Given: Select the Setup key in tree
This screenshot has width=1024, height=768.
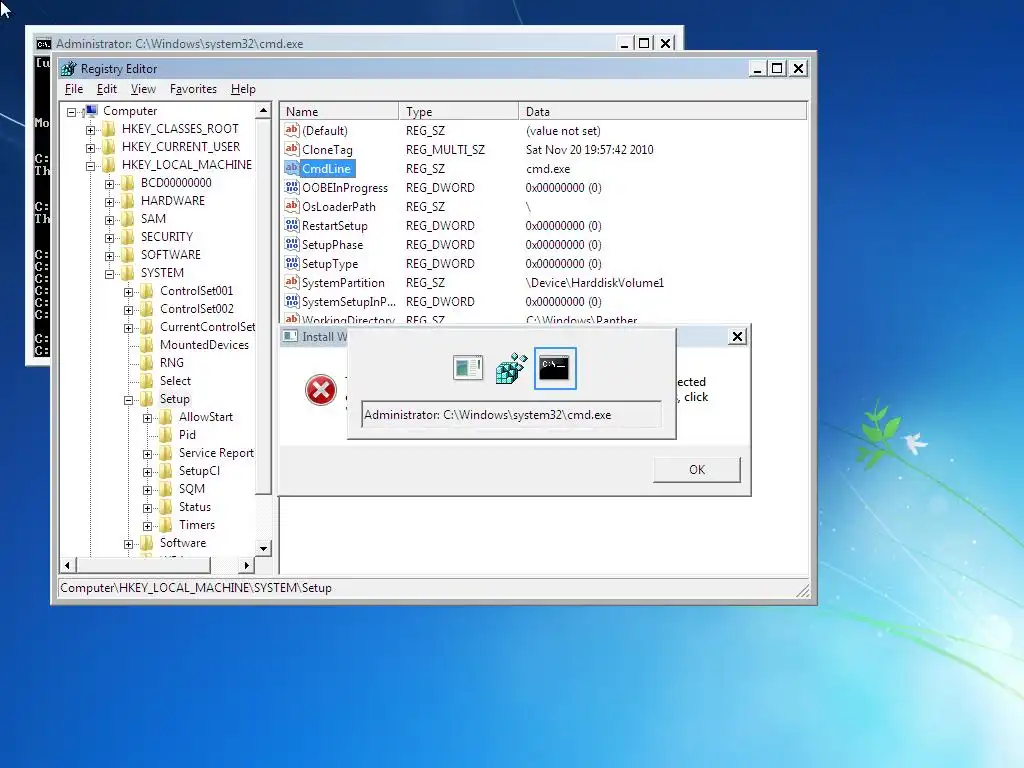Looking at the screenshot, I should point(174,399).
